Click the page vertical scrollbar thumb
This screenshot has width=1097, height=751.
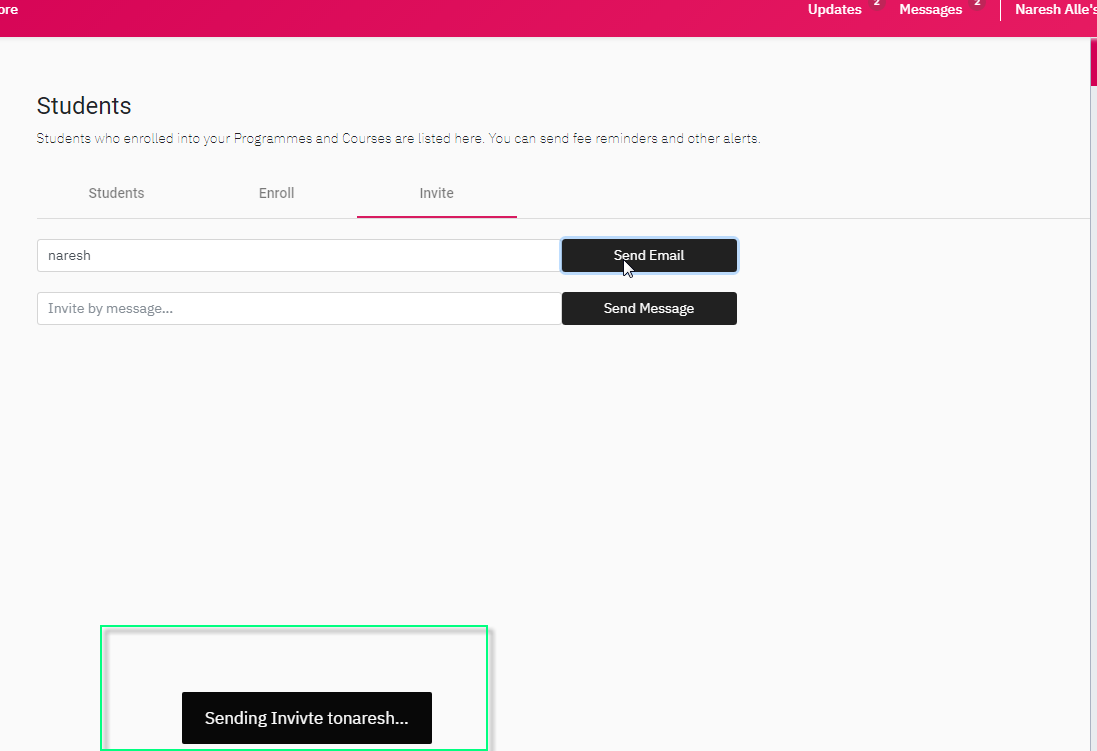(x=1094, y=62)
